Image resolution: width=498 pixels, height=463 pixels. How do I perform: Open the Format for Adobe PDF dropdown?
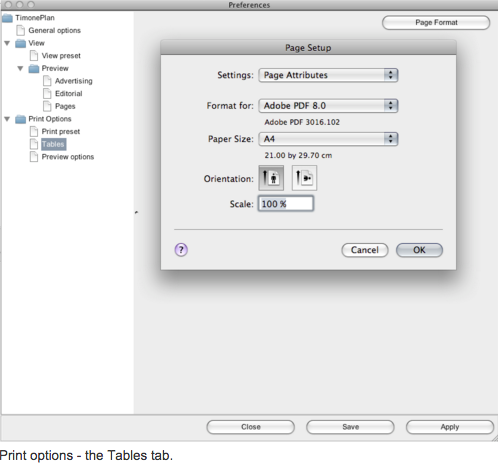[x=328, y=106]
